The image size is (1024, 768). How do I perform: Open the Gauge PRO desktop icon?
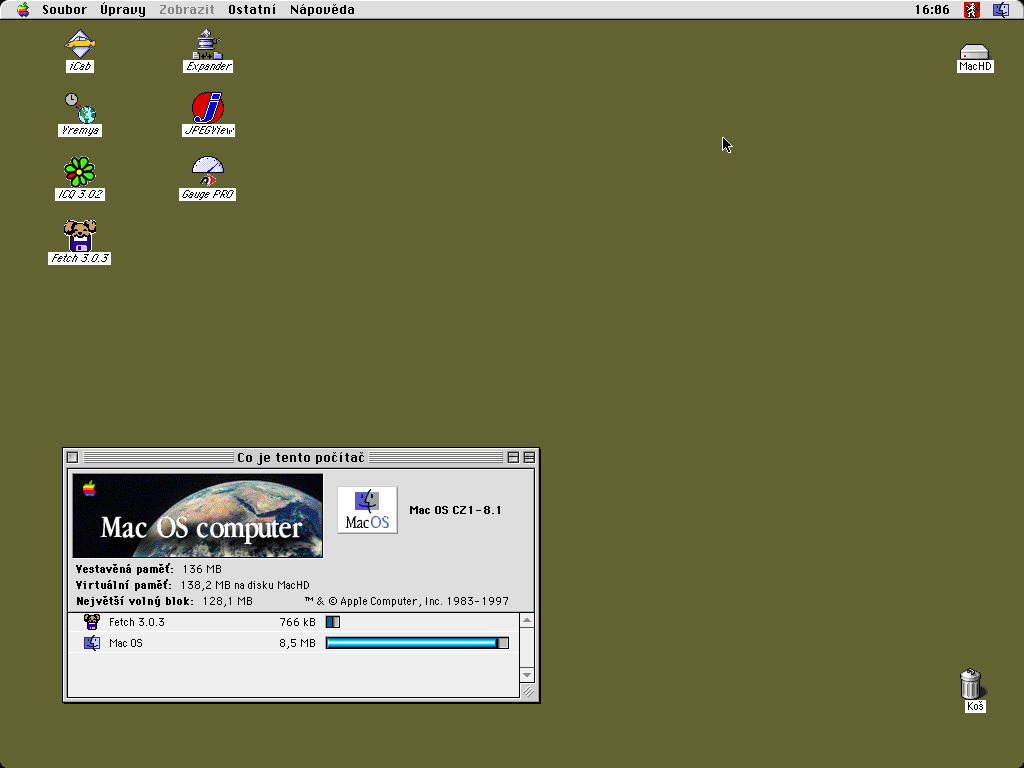pyautogui.click(x=208, y=171)
